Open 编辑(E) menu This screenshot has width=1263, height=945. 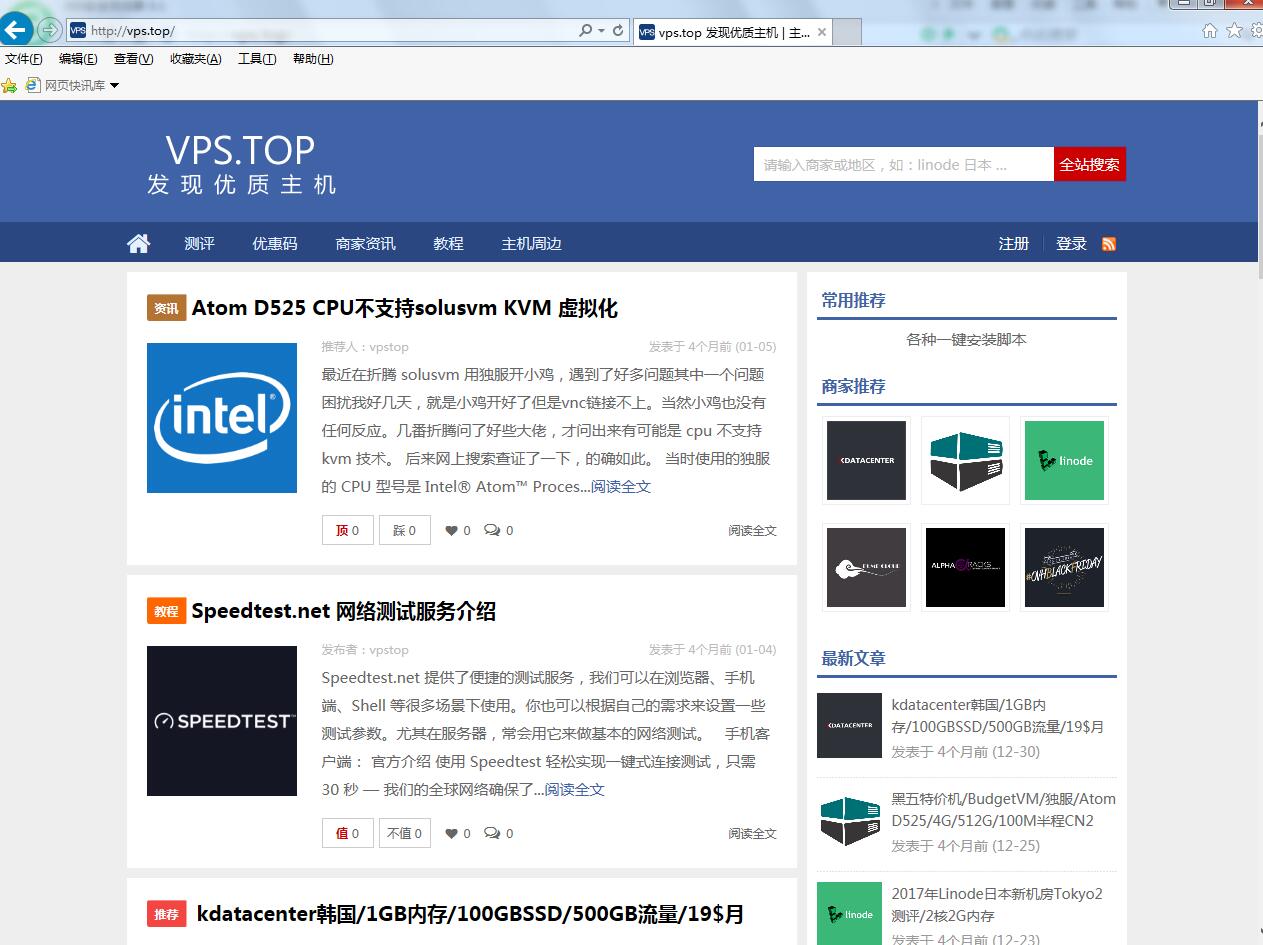pos(78,59)
